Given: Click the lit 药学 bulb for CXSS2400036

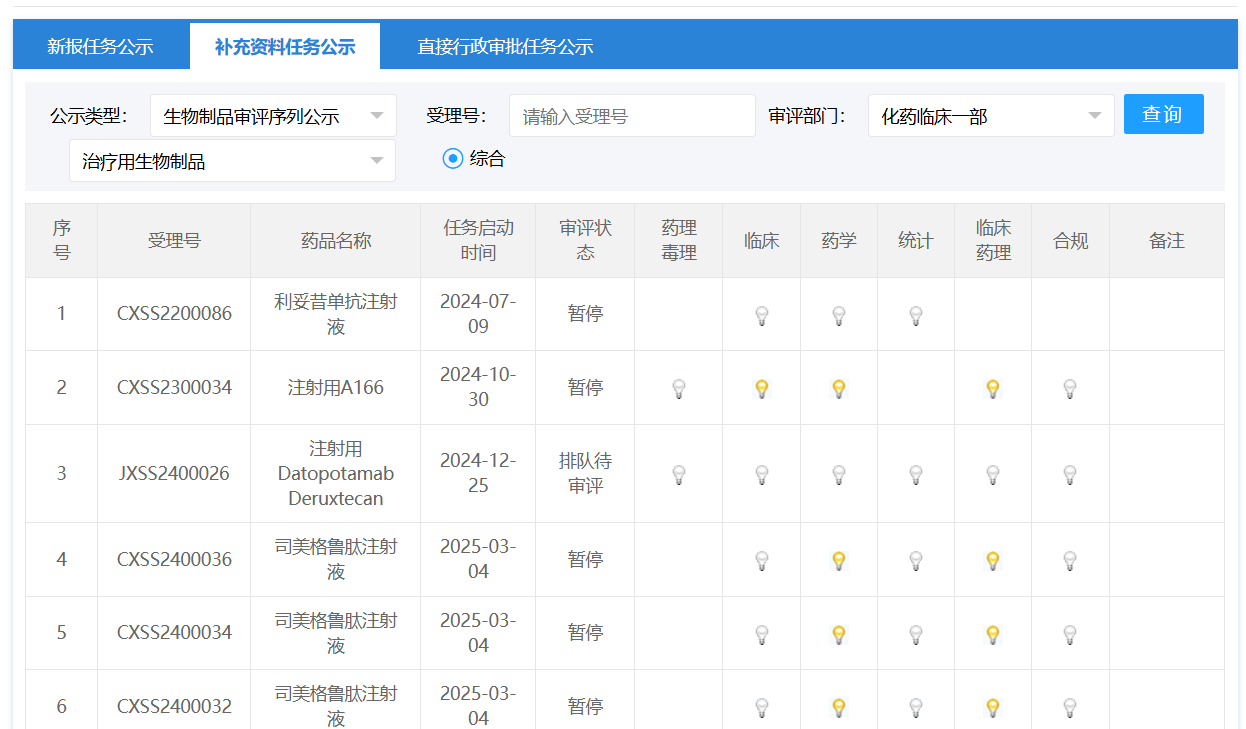Looking at the screenshot, I should click(839, 561).
